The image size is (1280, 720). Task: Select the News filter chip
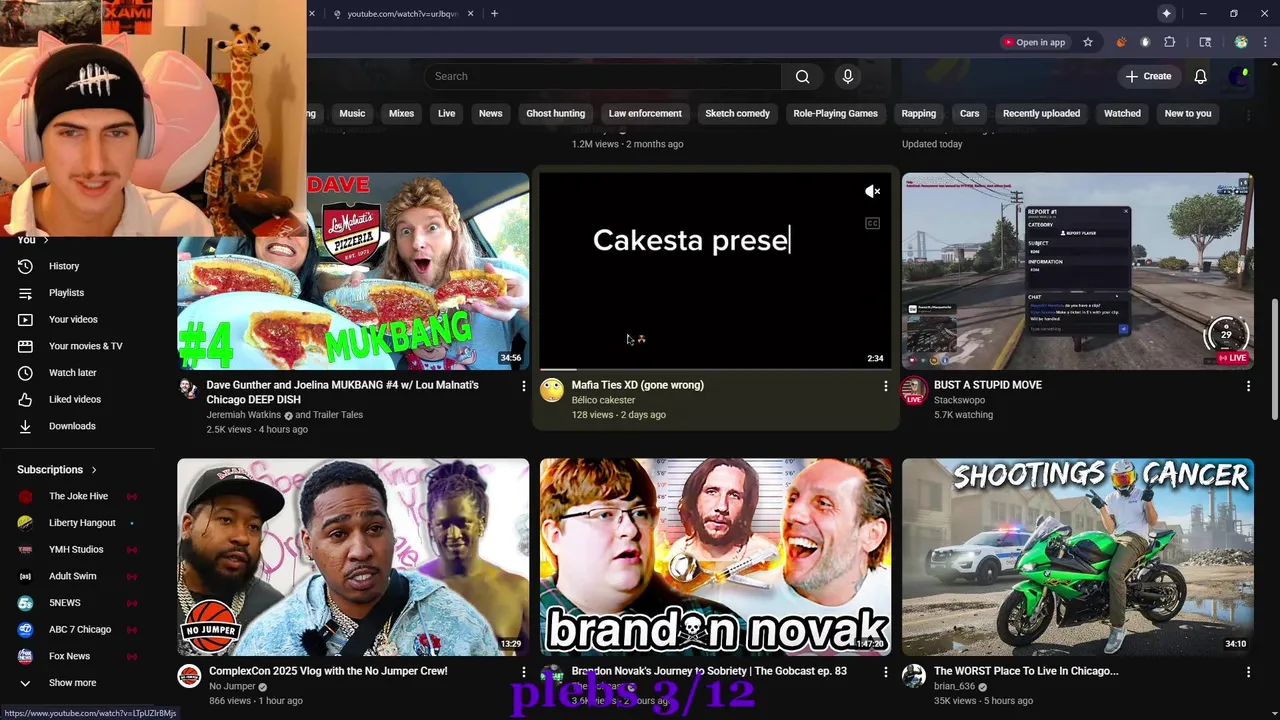(x=490, y=114)
